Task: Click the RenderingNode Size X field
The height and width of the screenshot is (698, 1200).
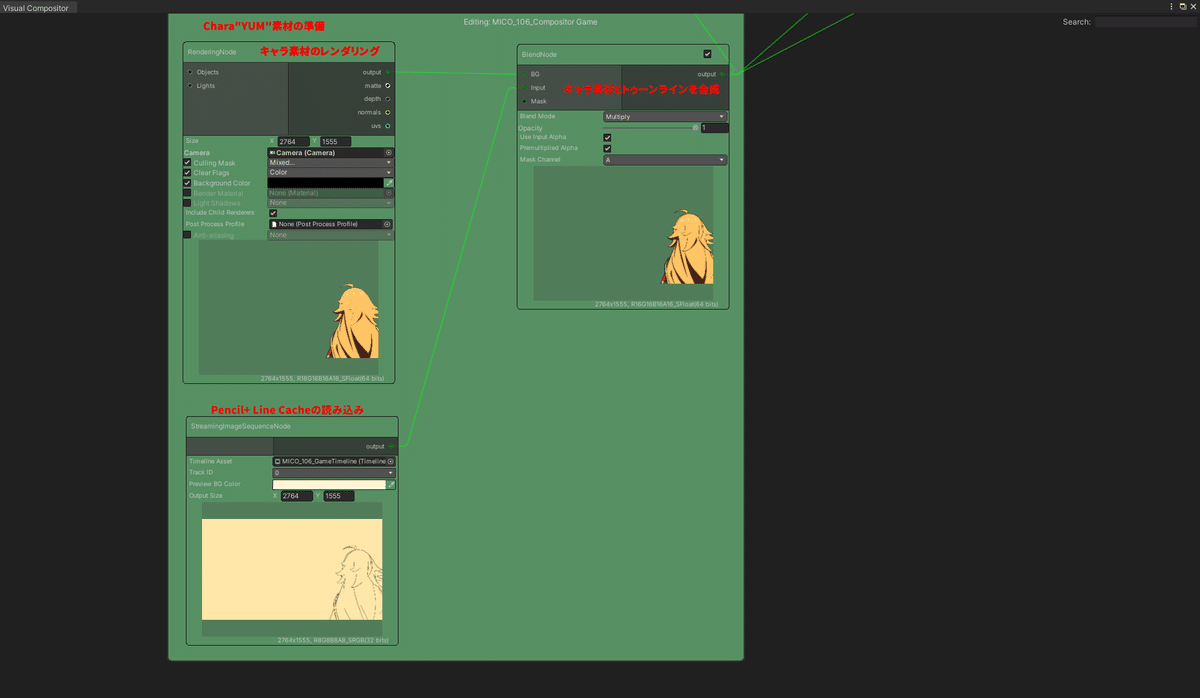Action: 294,142
